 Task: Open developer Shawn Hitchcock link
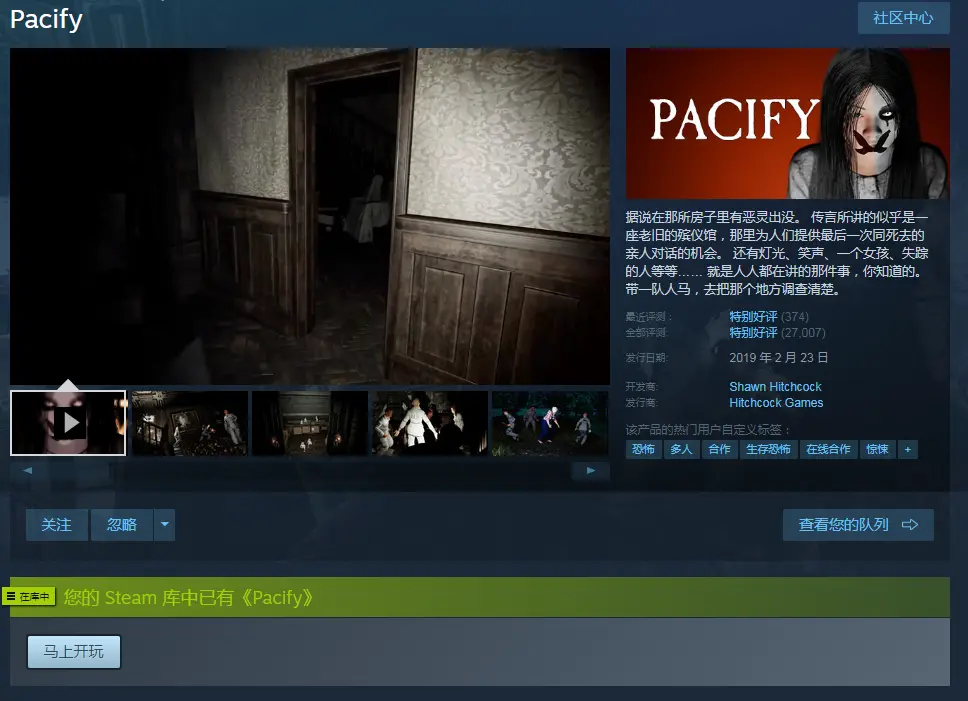[775, 387]
